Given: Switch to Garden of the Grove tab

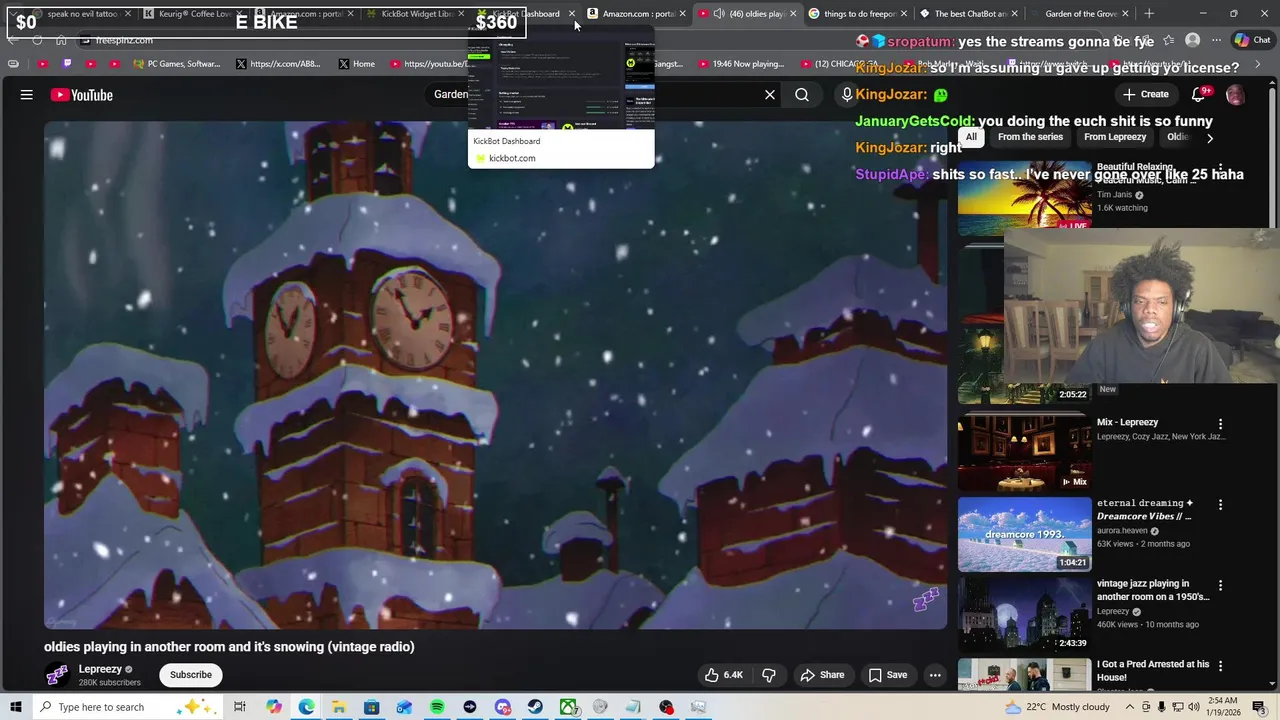Looking at the screenshot, I should (1078, 14).
